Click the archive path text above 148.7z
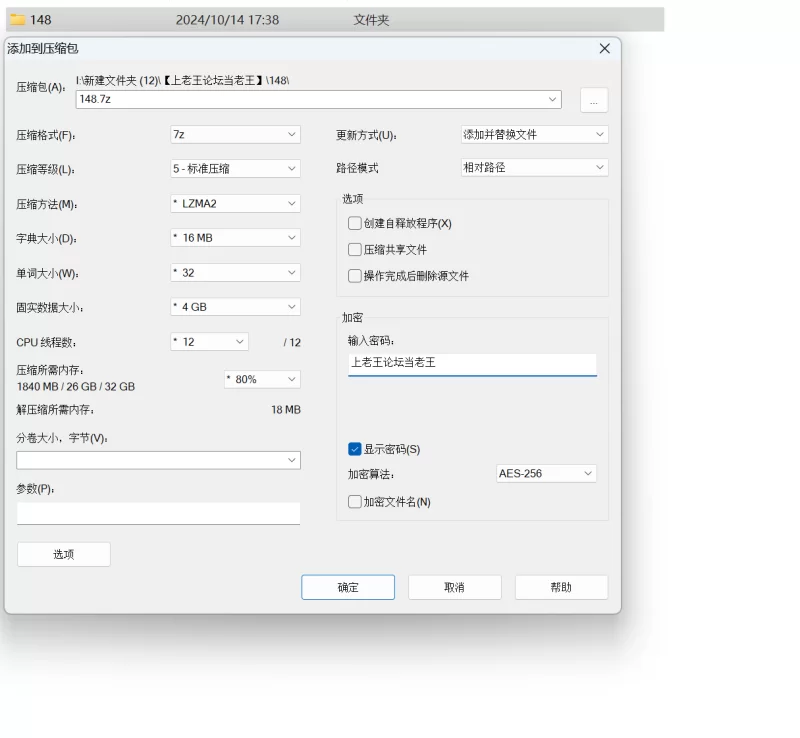The width and height of the screenshot is (800, 738). pos(183,80)
